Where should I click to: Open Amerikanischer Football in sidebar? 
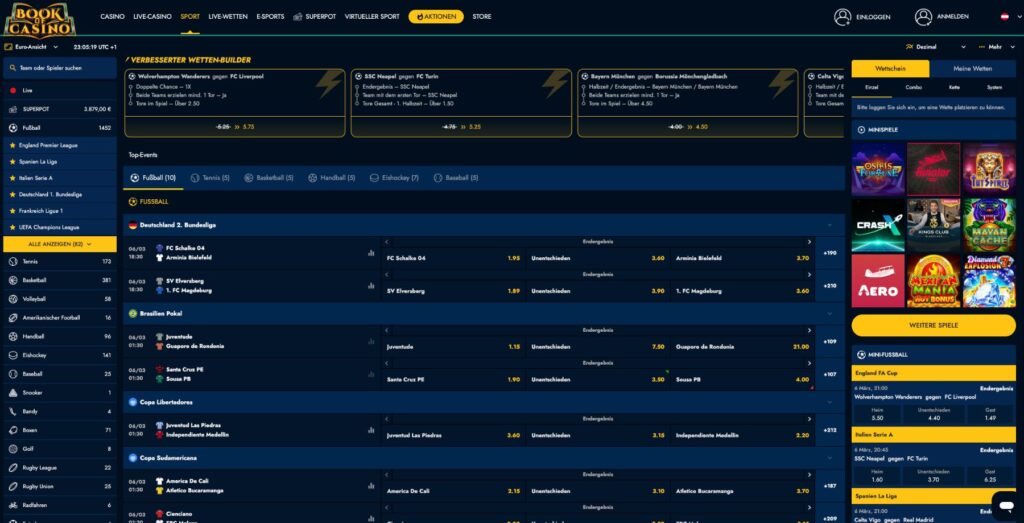(59, 318)
